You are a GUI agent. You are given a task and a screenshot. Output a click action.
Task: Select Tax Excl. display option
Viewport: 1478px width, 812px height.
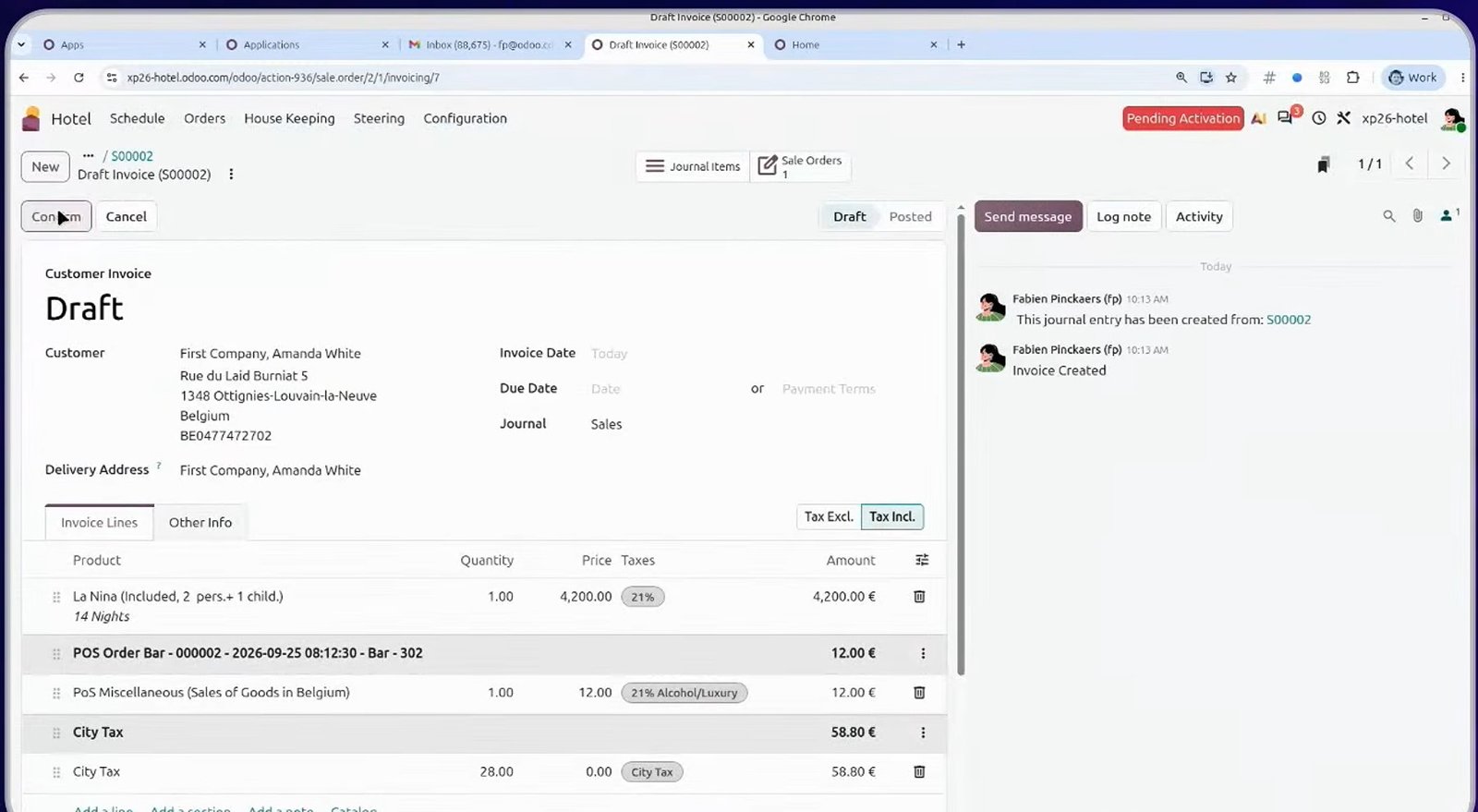pyautogui.click(x=829, y=517)
